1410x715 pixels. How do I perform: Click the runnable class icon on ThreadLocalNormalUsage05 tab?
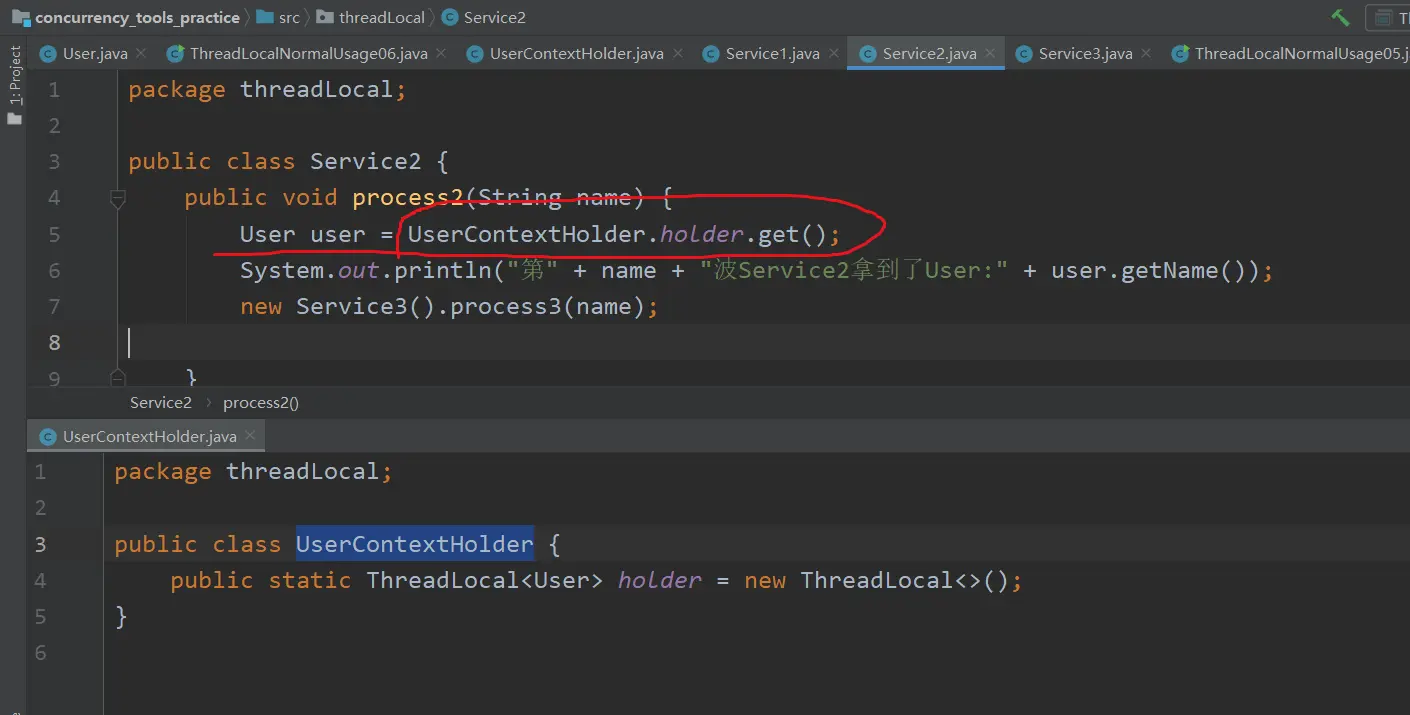click(1180, 54)
